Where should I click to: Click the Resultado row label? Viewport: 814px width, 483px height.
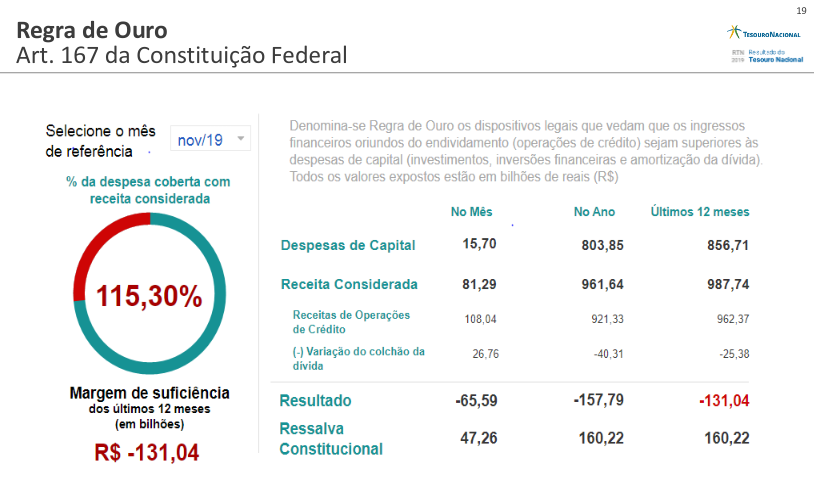[x=315, y=400]
